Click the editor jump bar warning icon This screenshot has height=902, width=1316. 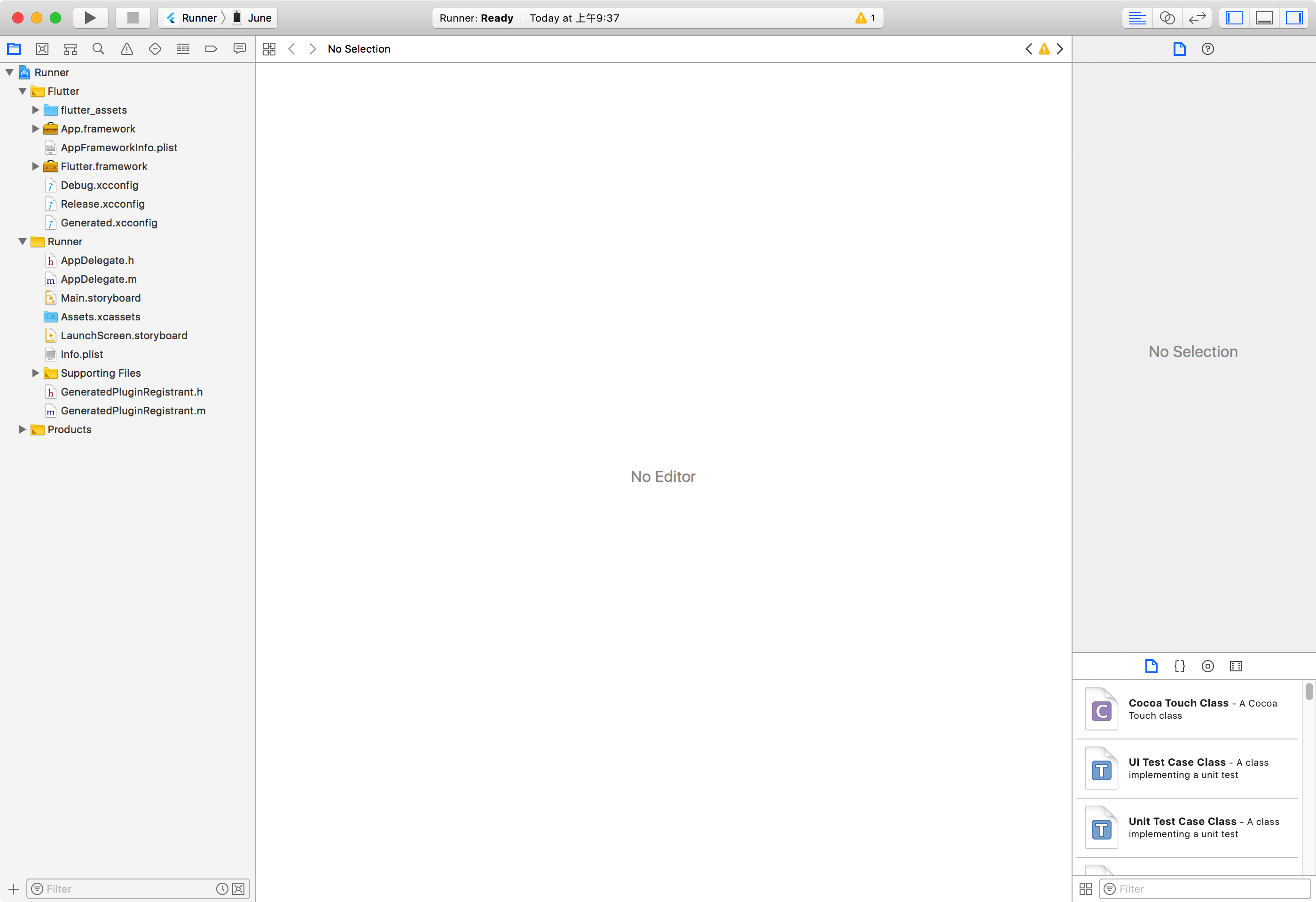1044,49
